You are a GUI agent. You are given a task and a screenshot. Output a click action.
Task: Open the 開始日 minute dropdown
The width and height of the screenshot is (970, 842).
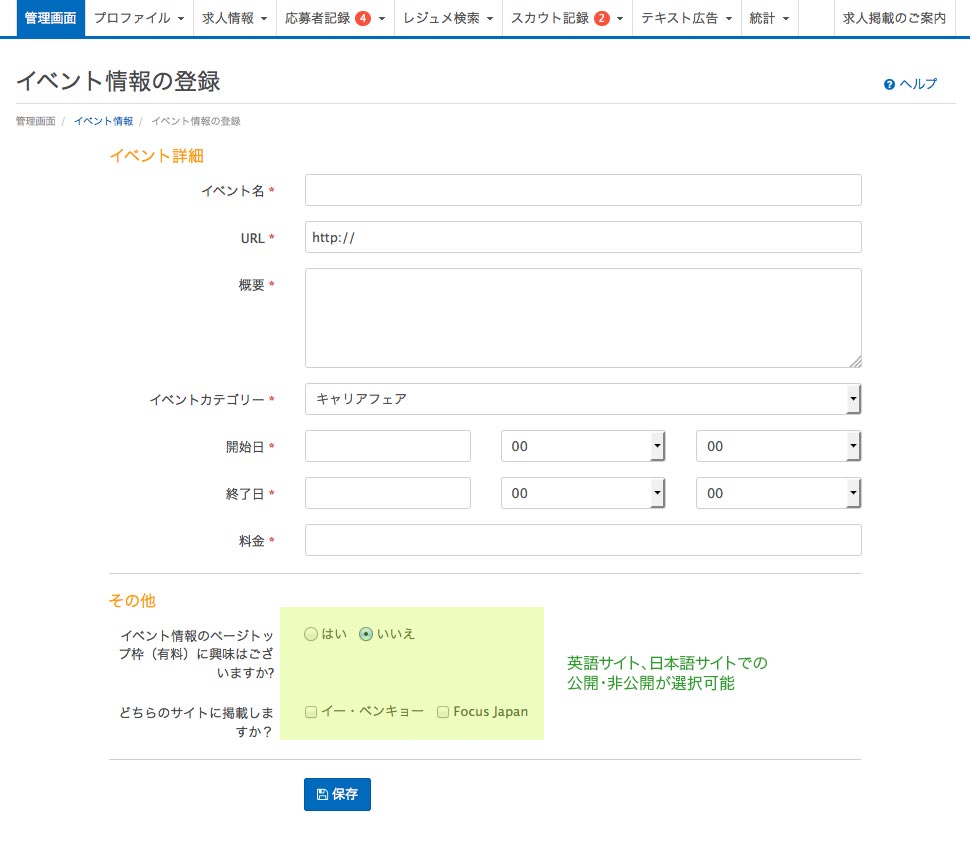778,446
